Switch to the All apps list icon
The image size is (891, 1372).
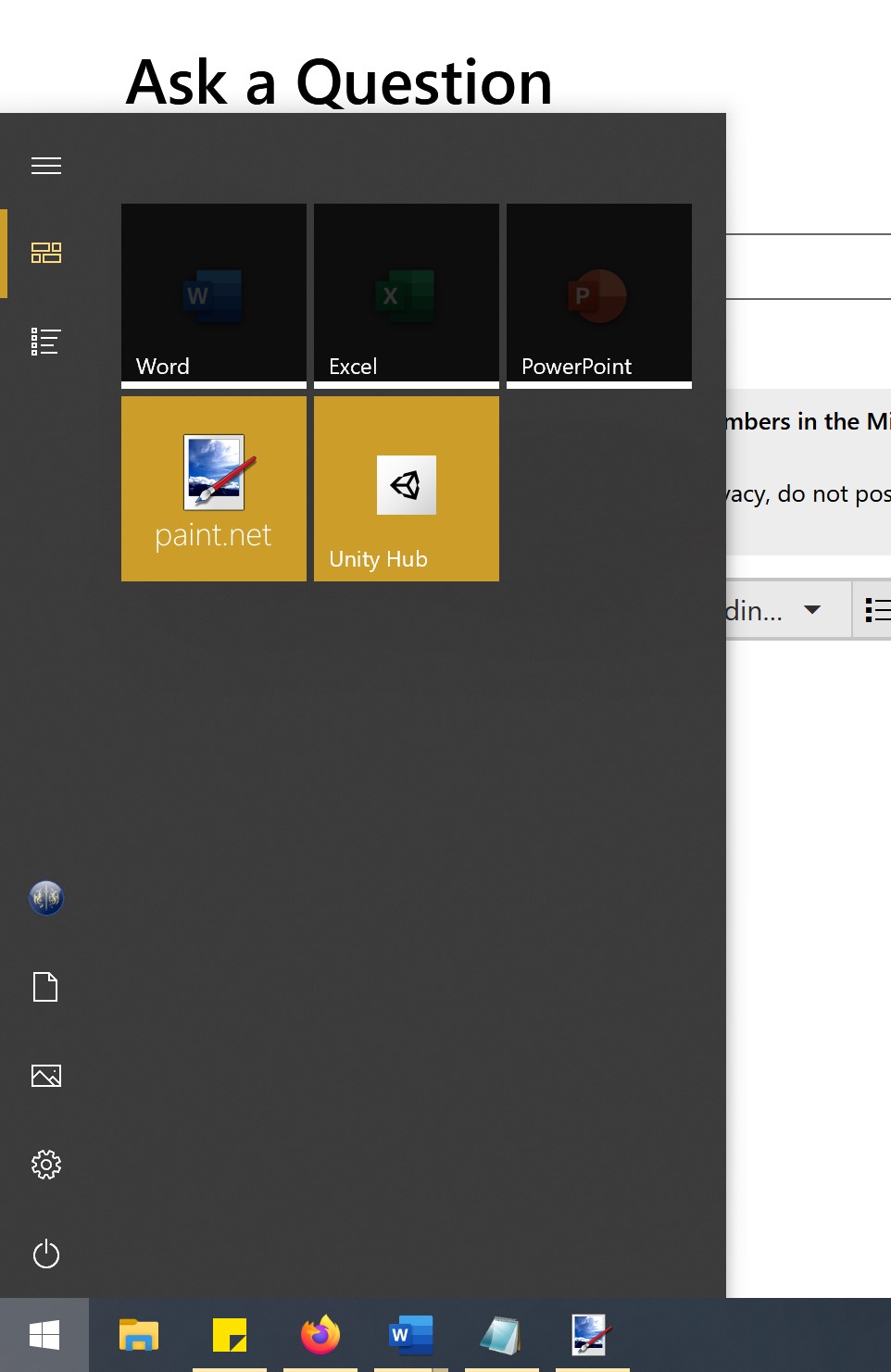click(45, 342)
